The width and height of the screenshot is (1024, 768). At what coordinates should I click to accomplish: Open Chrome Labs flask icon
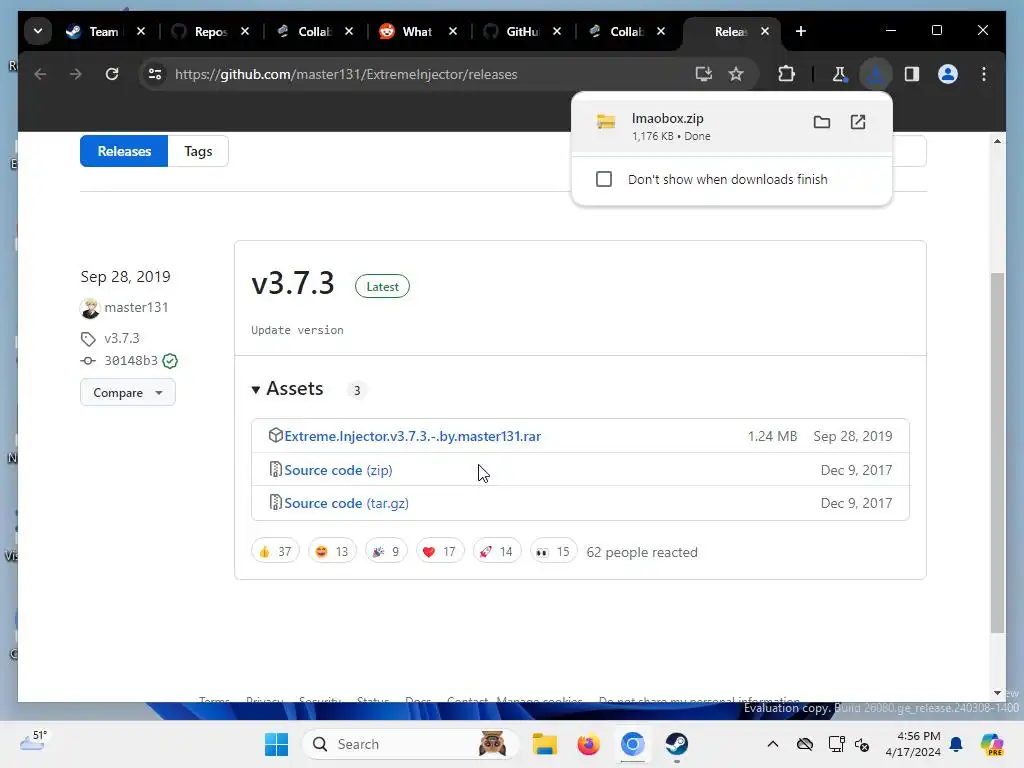click(839, 74)
